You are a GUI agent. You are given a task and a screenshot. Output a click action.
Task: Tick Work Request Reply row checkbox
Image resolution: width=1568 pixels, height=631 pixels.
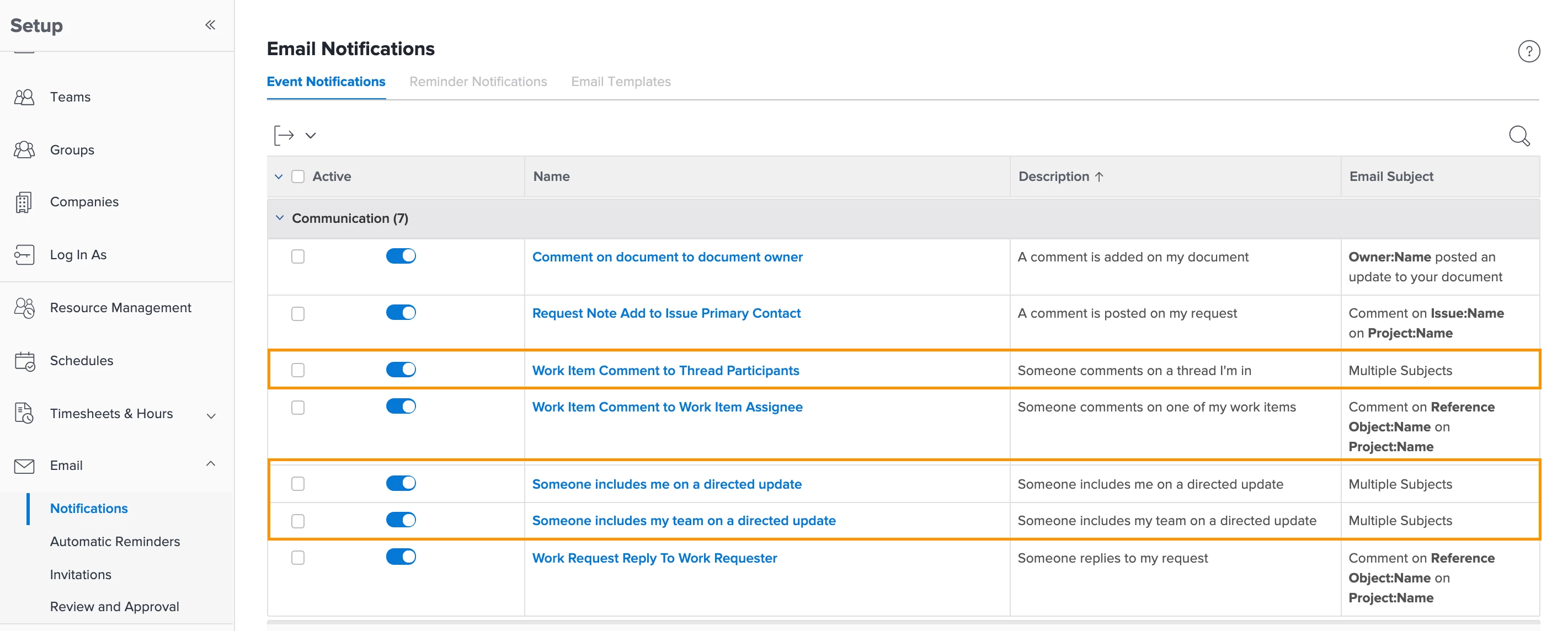[297, 558]
